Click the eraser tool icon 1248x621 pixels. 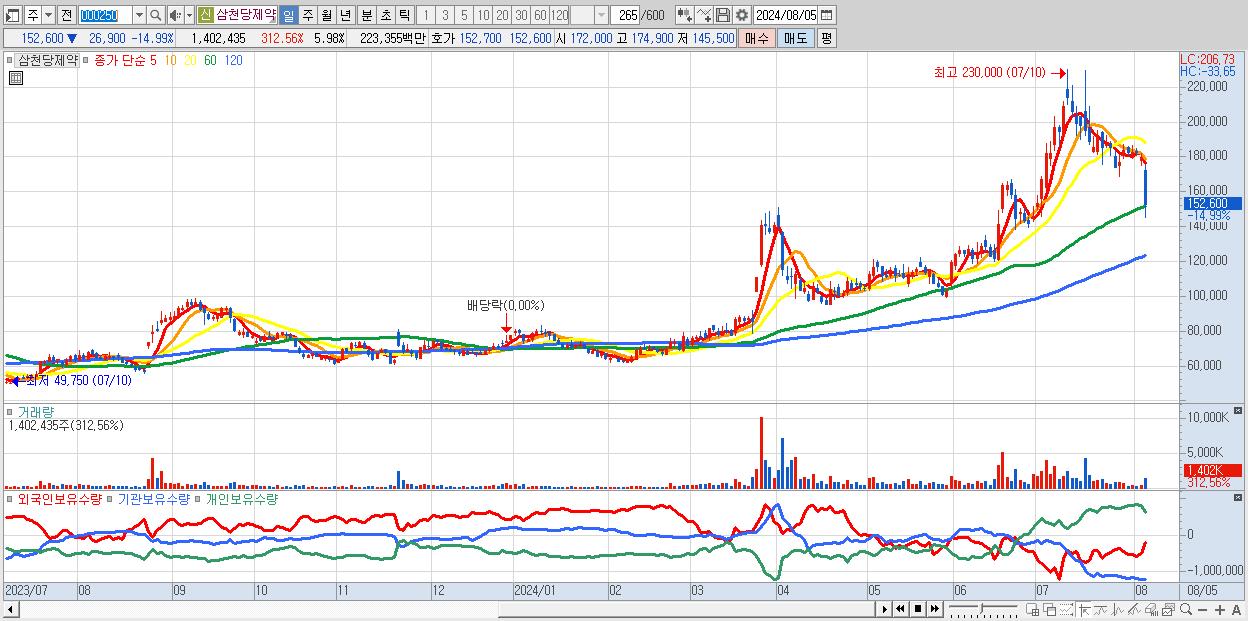tap(1151, 609)
